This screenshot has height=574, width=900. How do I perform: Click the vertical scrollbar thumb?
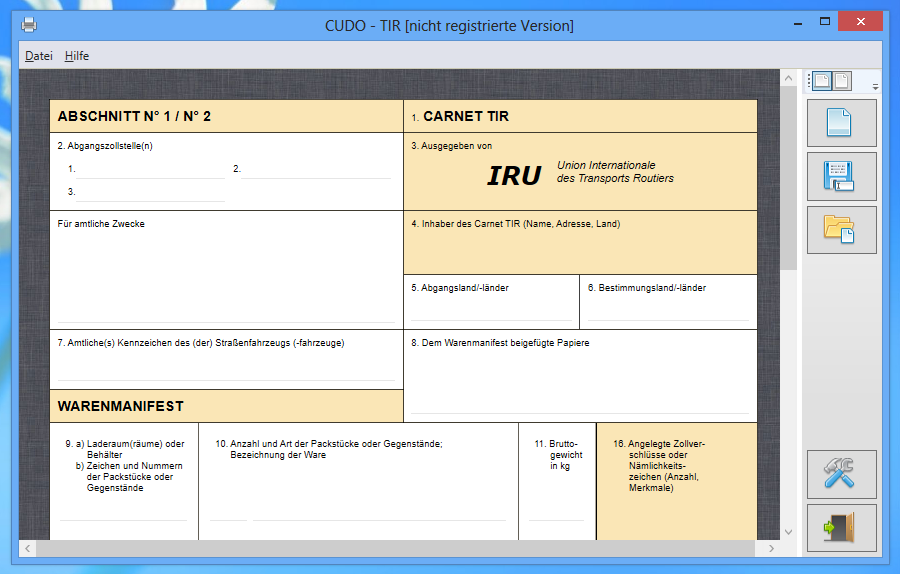[789, 178]
